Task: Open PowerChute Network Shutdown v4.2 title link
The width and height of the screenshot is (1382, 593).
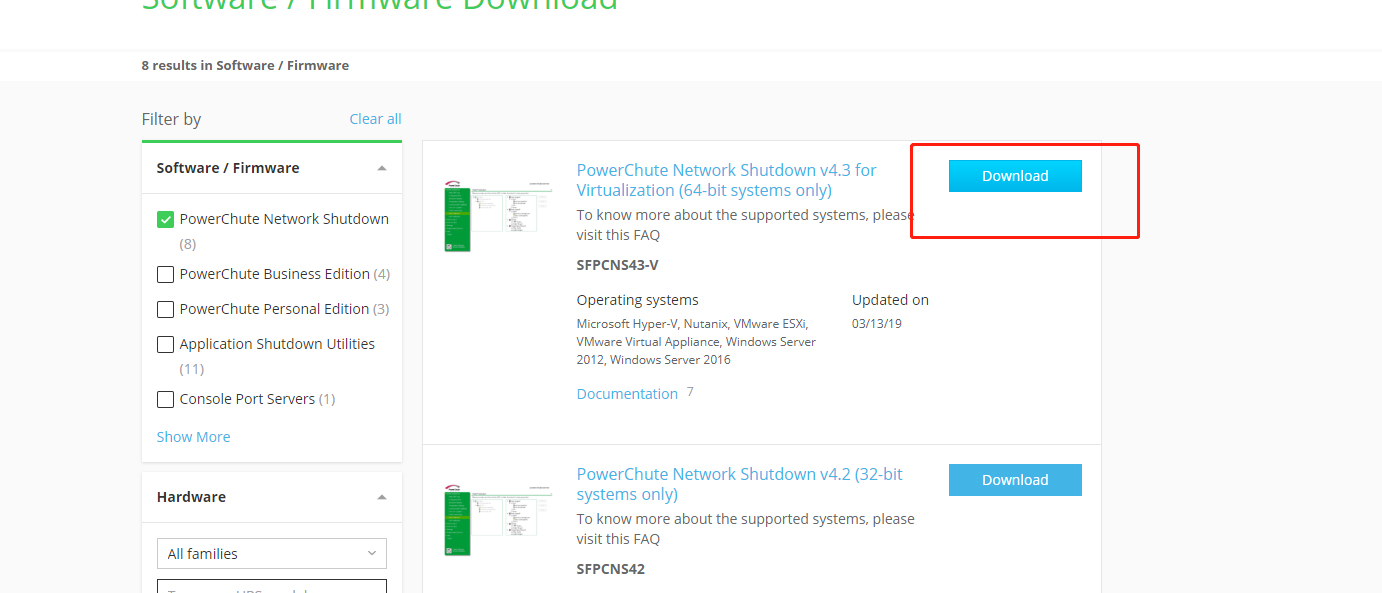Action: coord(740,484)
